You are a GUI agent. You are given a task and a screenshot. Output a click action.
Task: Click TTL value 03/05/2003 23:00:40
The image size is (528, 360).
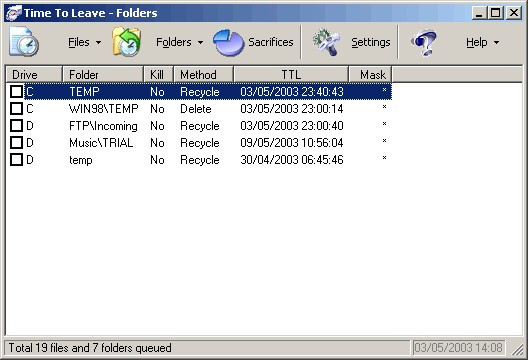tap(292, 126)
